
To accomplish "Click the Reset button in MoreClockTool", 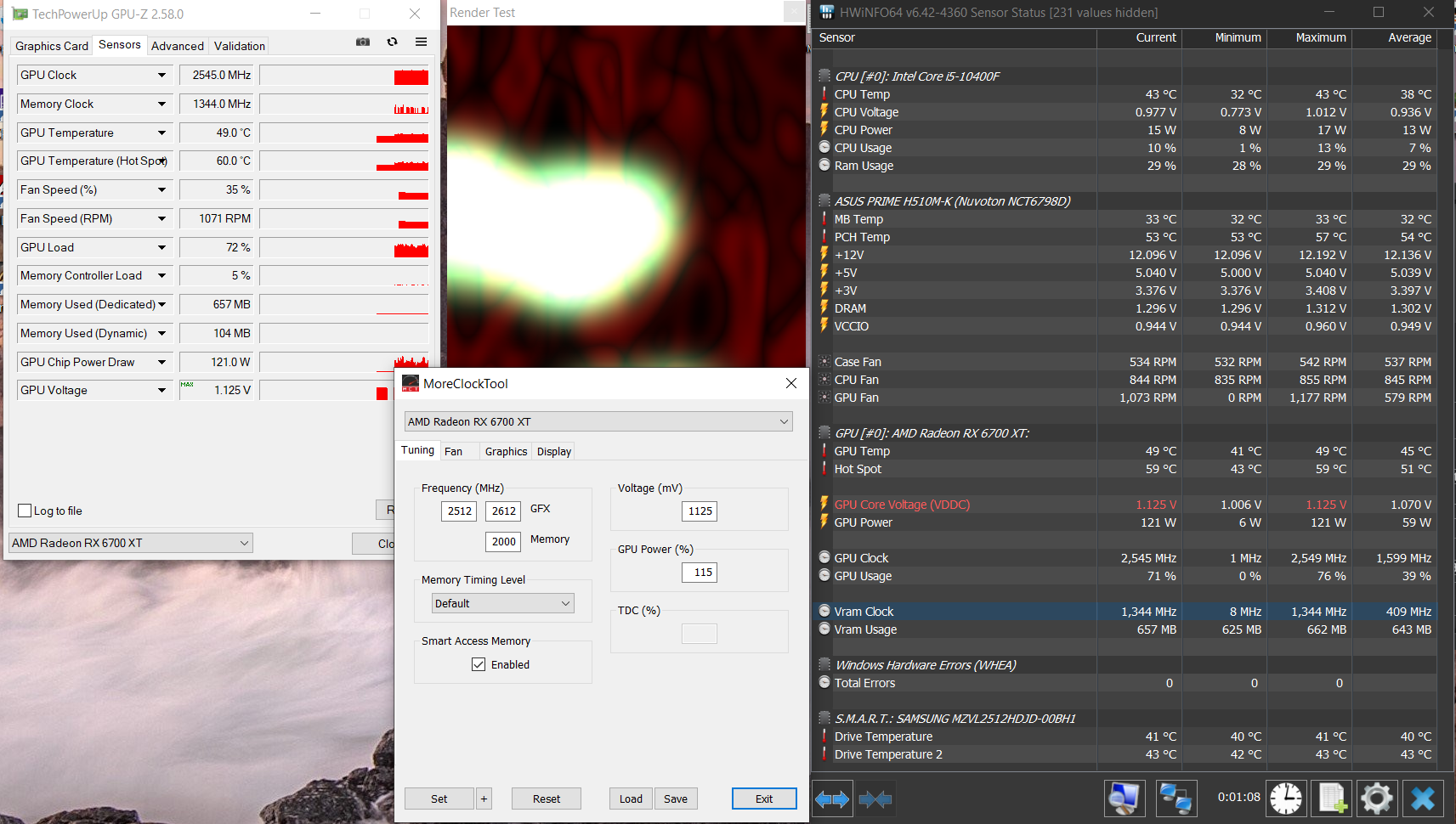I will pos(547,799).
